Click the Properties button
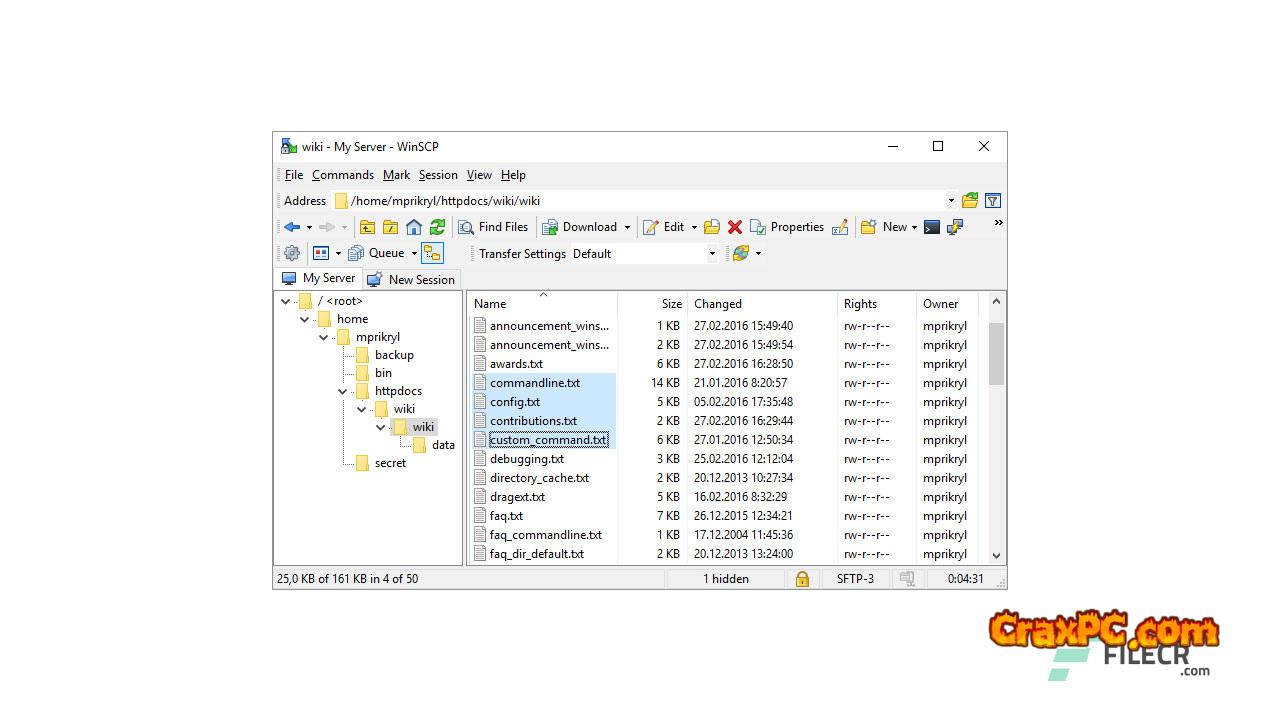The height and width of the screenshot is (720, 1280). coord(787,227)
